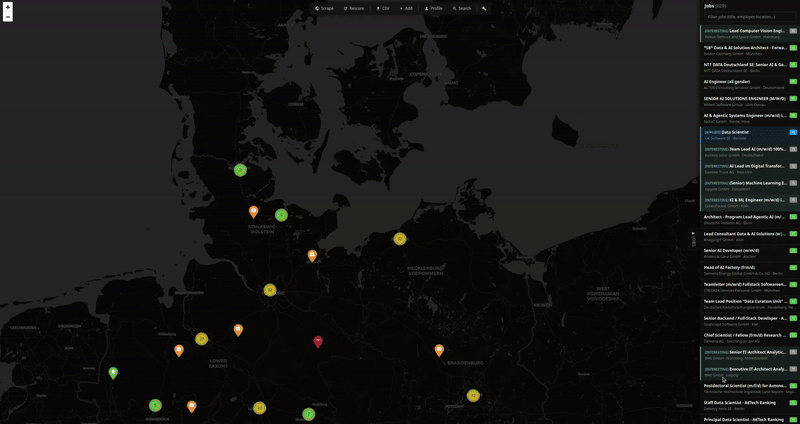Screen dimensions: 800x424
Task: Export jobs with the CSV button
Action: pos(383,8)
